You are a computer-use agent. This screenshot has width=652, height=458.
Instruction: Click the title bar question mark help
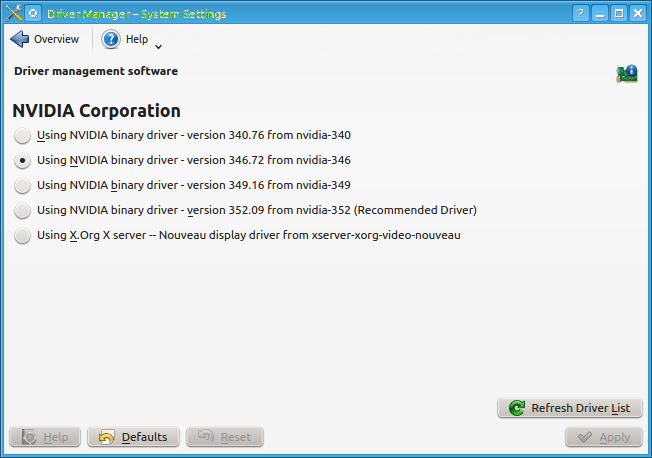580,13
